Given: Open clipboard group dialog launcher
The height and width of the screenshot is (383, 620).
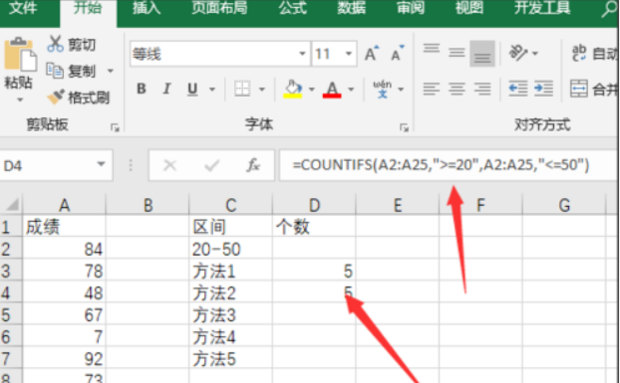Looking at the screenshot, I should pyautogui.click(x=115, y=127).
